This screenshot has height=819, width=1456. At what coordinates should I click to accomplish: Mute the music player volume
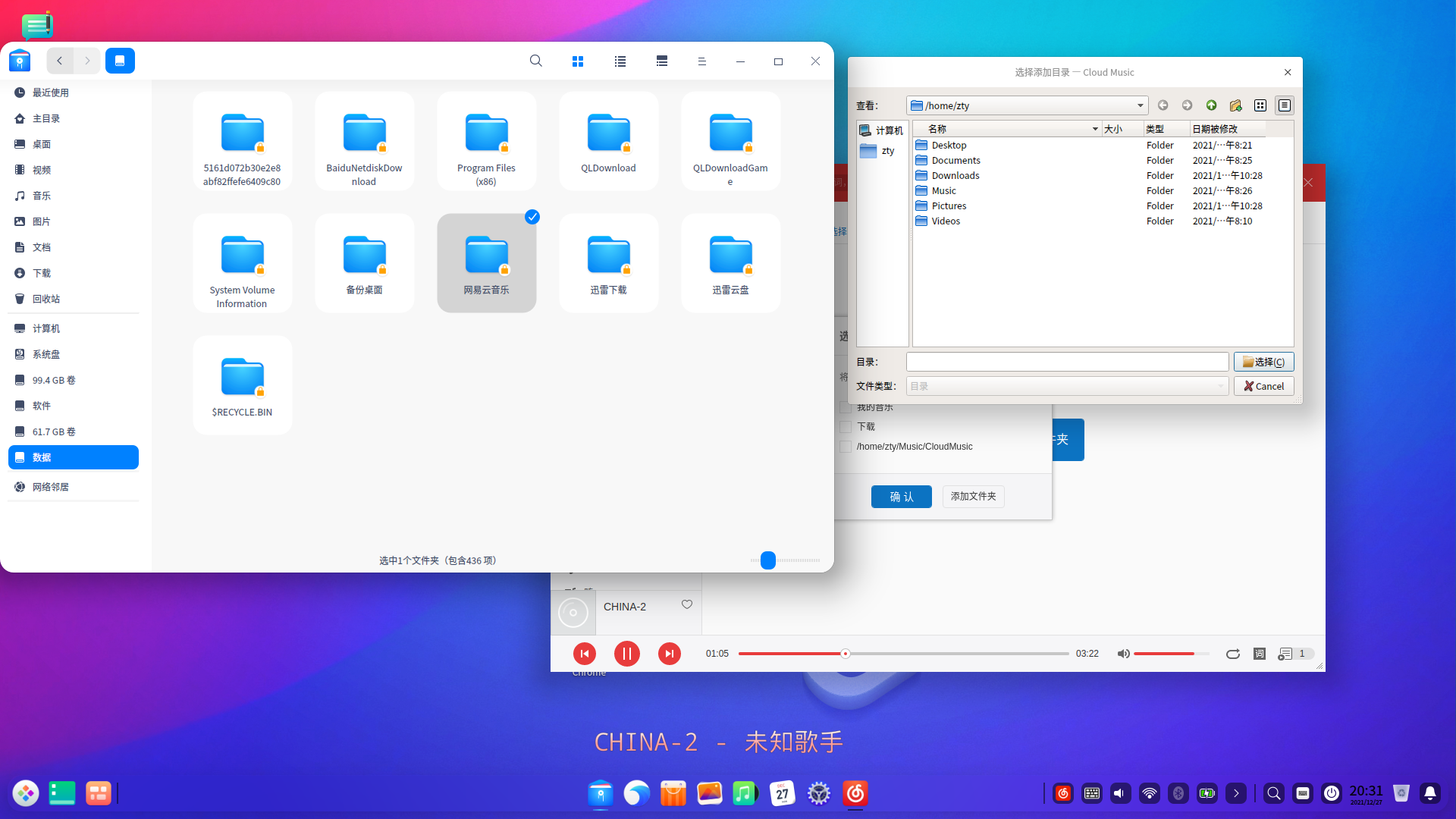(1123, 654)
